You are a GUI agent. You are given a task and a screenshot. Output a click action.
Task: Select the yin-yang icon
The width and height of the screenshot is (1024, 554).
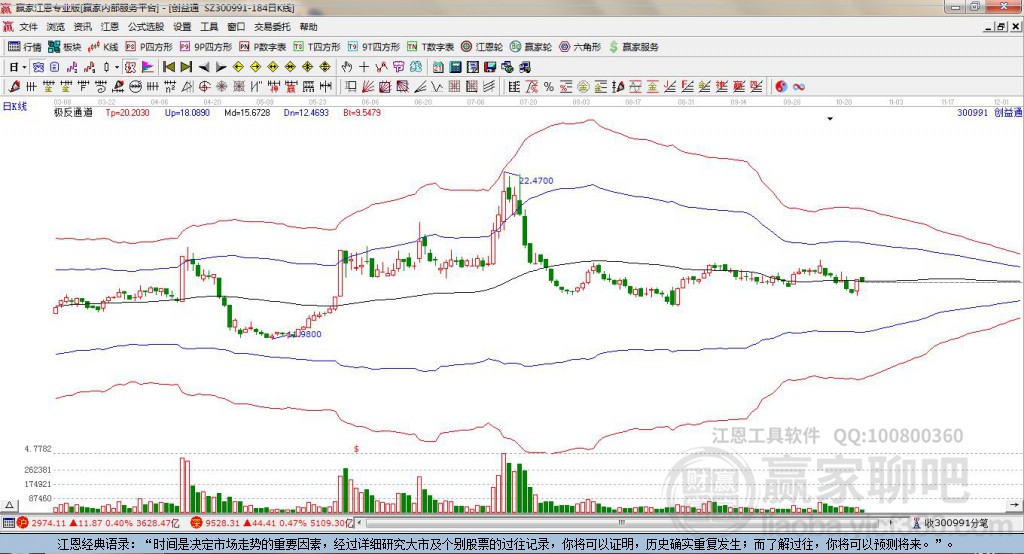[781, 87]
